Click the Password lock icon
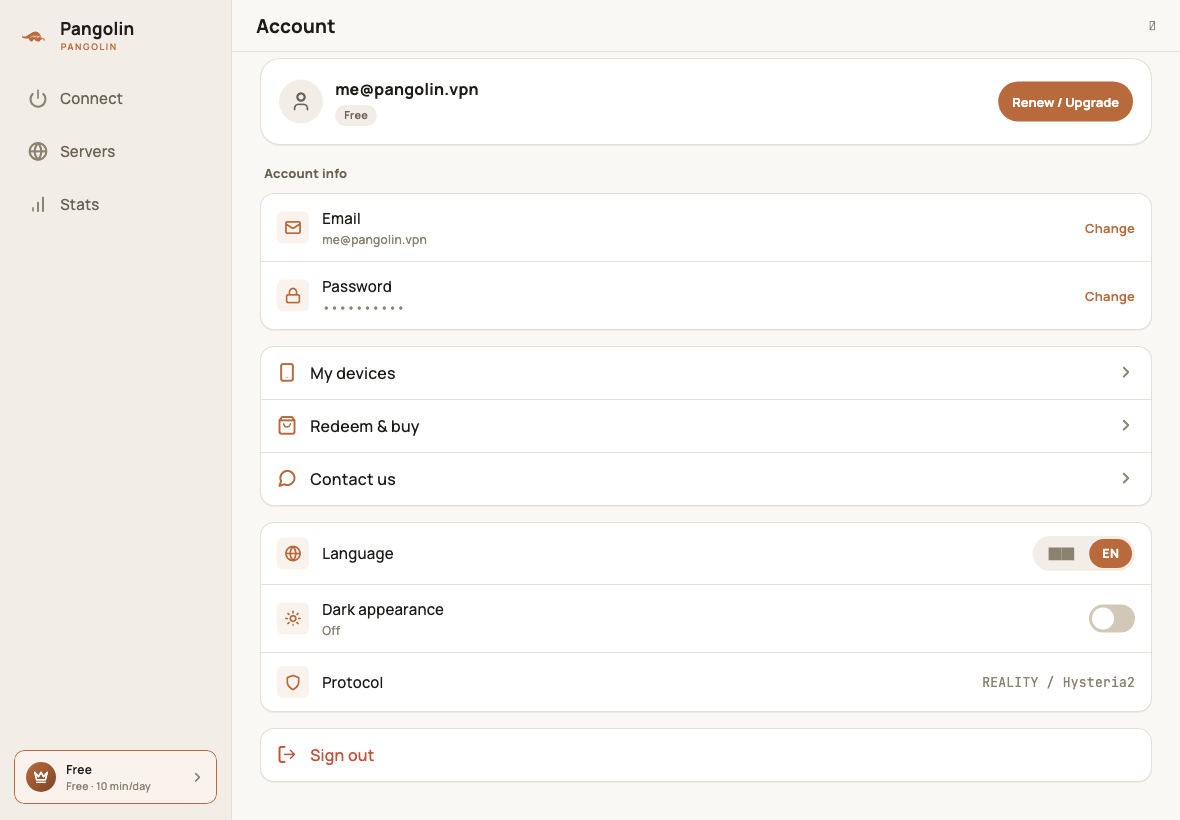 (293, 296)
